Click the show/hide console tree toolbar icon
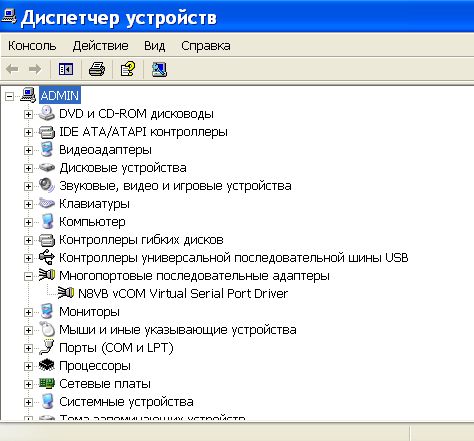This screenshot has height=441, width=474. (66, 69)
